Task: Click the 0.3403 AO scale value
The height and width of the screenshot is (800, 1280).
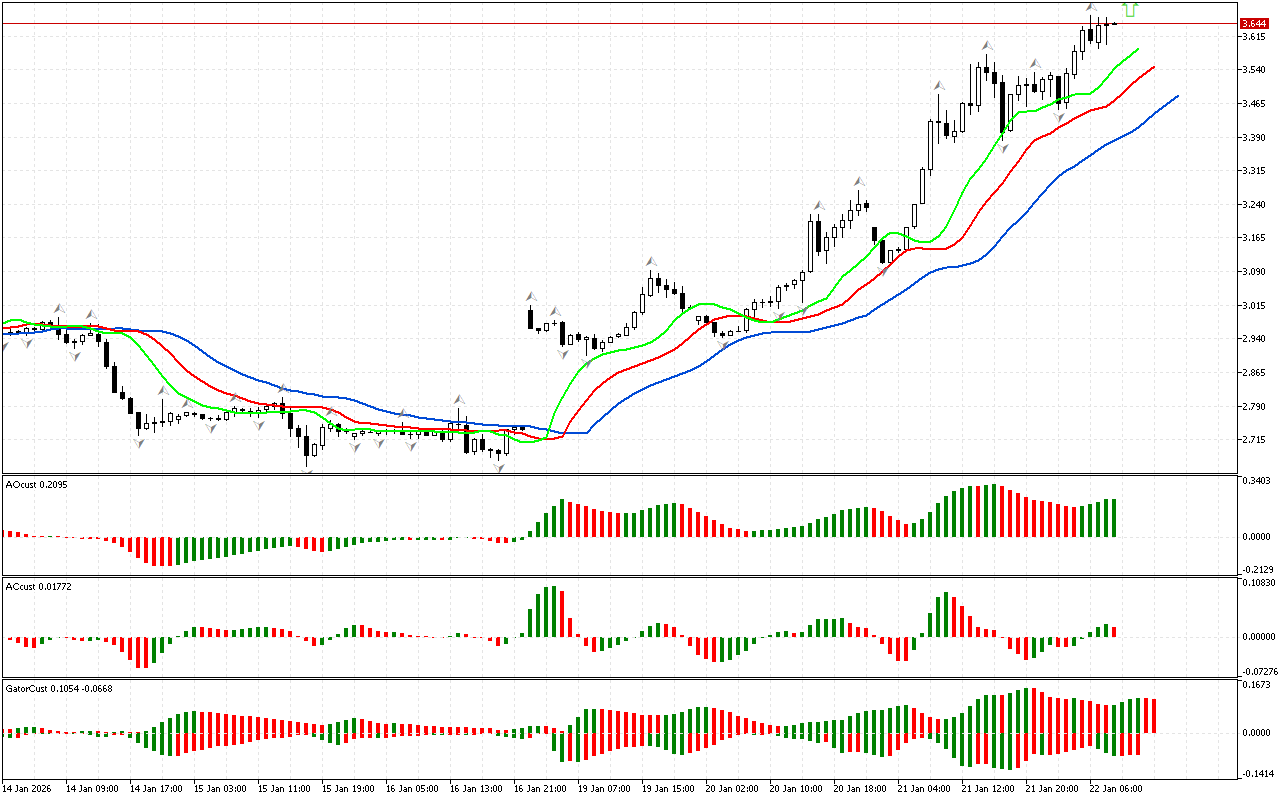Action: pyautogui.click(x=1254, y=482)
